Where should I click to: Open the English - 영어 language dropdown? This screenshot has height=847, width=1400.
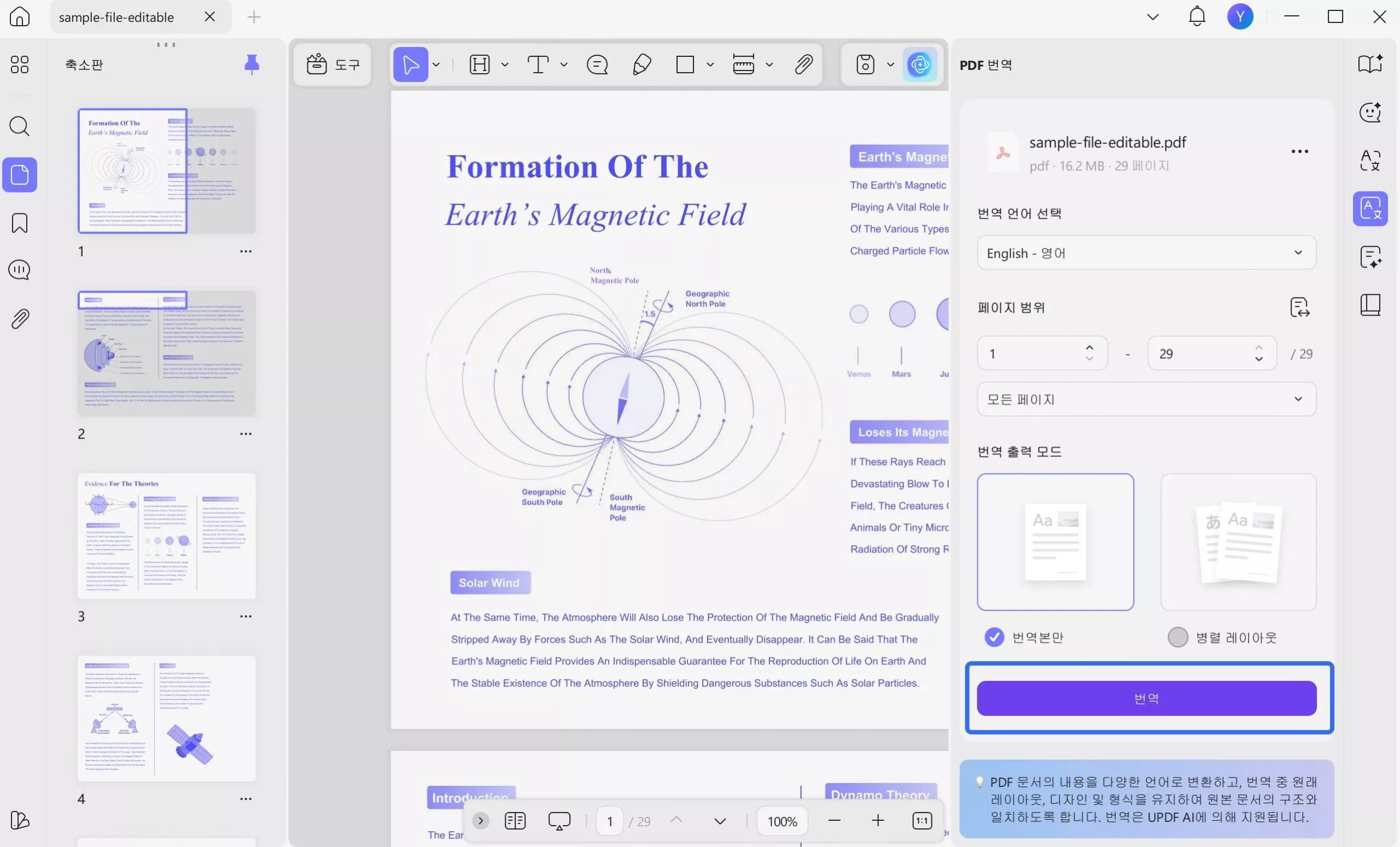pos(1147,253)
